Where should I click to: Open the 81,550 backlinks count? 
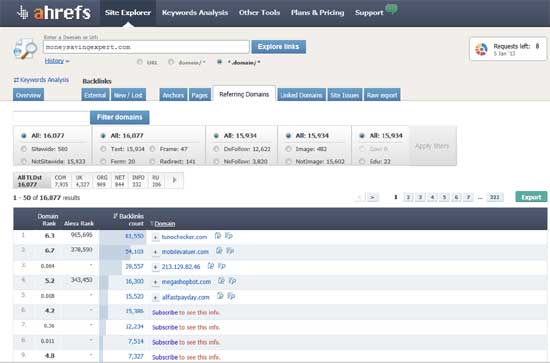pyautogui.click(x=134, y=236)
